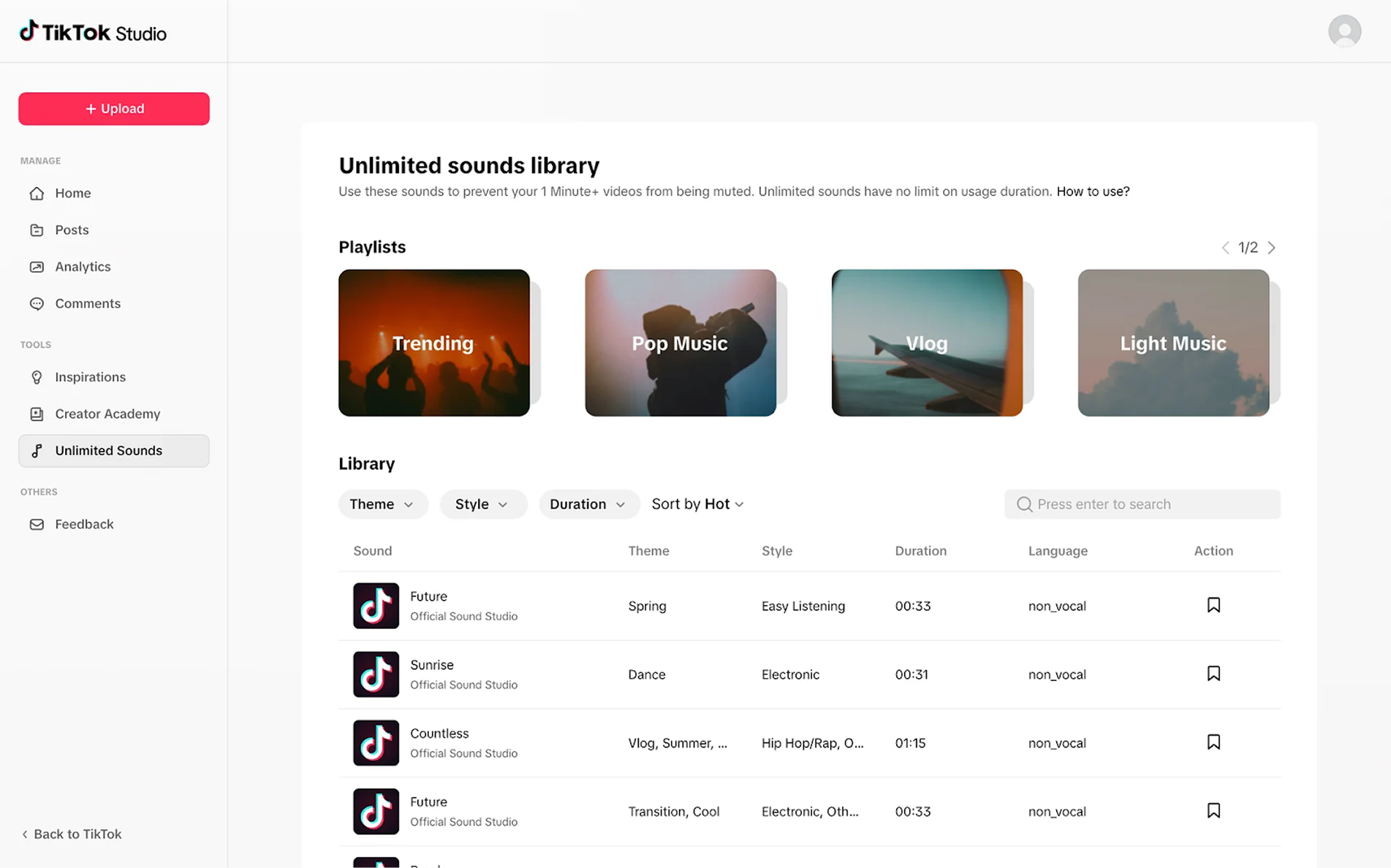Click the Vlog, Summer, ... theme cell
The image size is (1391, 868).
(678, 743)
